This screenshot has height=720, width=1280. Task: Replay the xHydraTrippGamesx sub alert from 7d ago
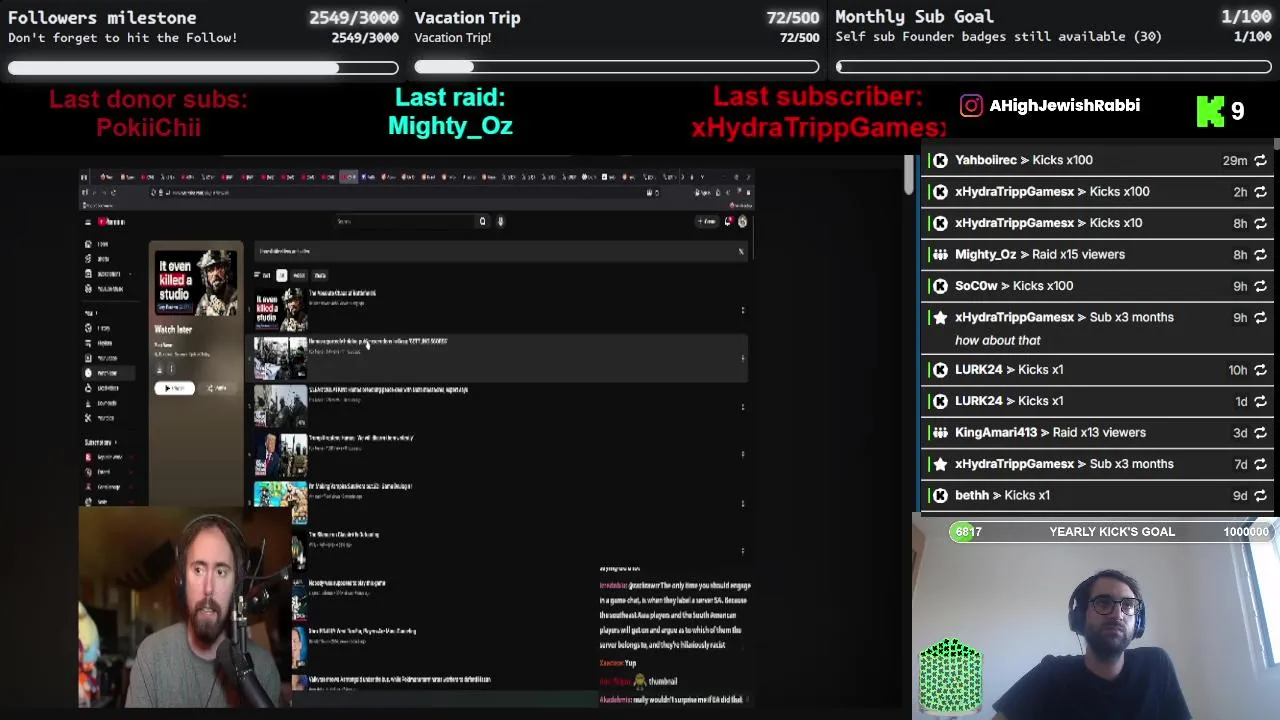pyautogui.click(x=1260, y=464)
